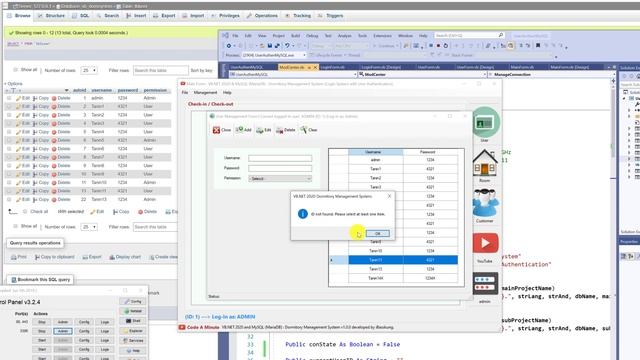Open the Structure tab in phpMyAdmin
Screen dimensions: 640x360
[x=51, y=16]
